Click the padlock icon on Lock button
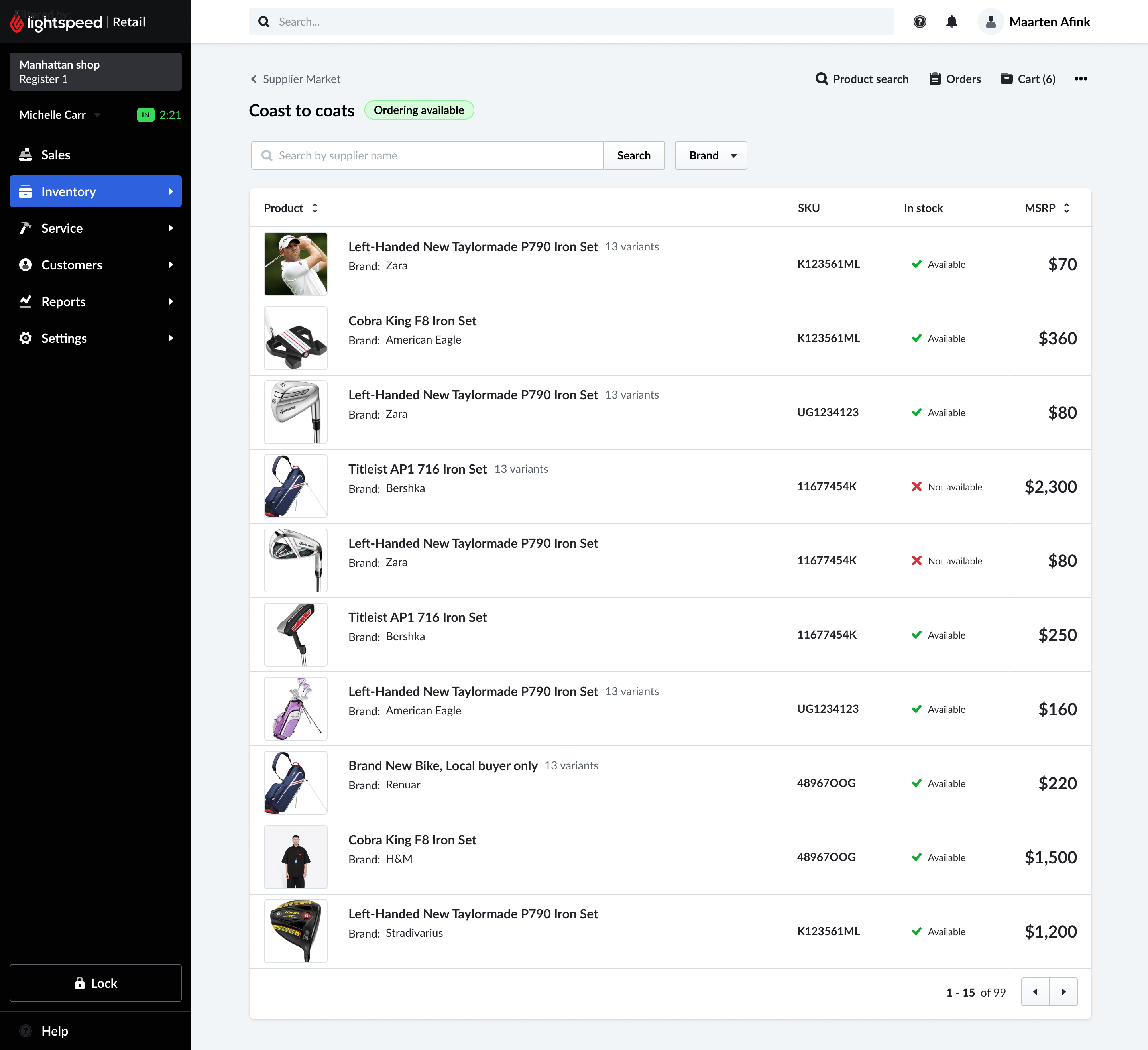The image size is (1148, 1050). click(80, 983)
